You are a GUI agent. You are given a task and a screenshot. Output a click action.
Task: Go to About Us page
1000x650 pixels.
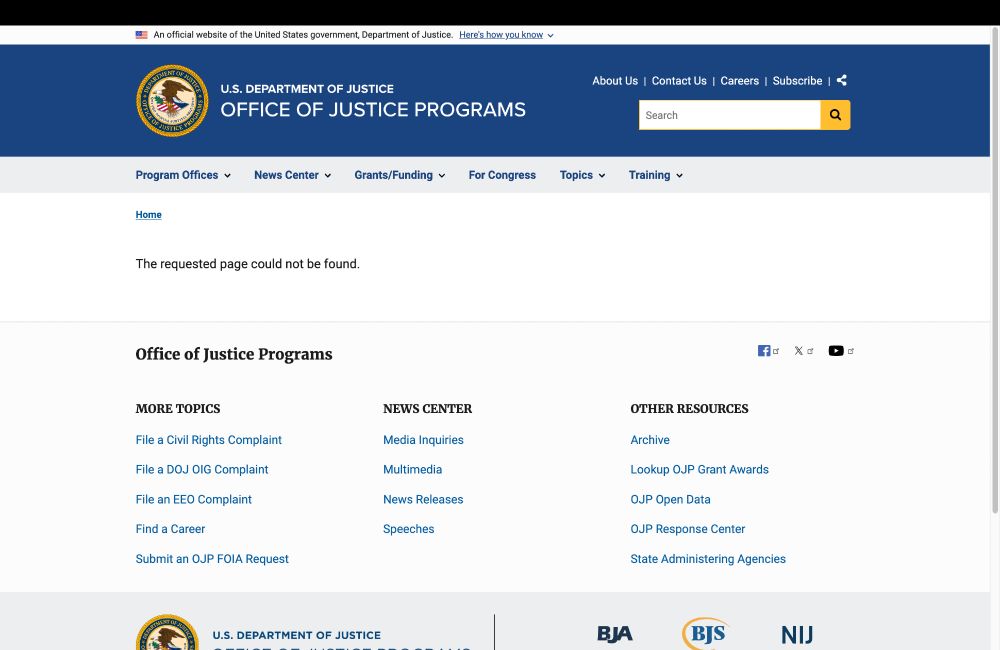(x=615, y=81)
